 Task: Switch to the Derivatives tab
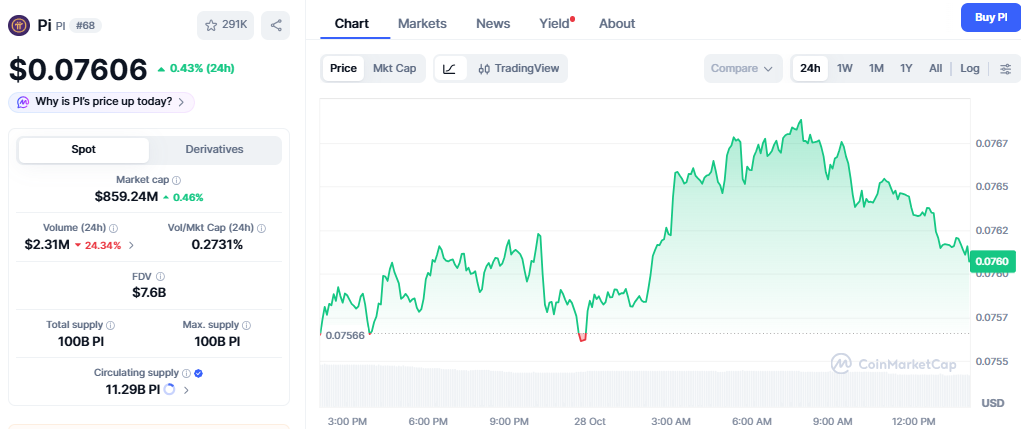pos(214,150)
